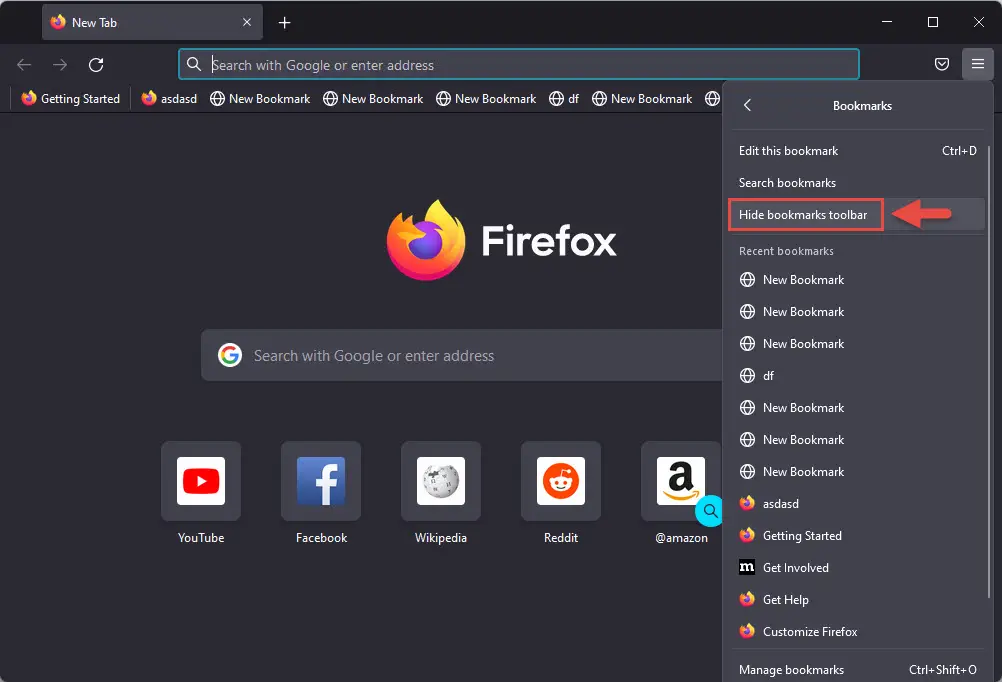Click the globe icon beside df in the toolbar
The image size is (1002, 682).
coord(557,98)
